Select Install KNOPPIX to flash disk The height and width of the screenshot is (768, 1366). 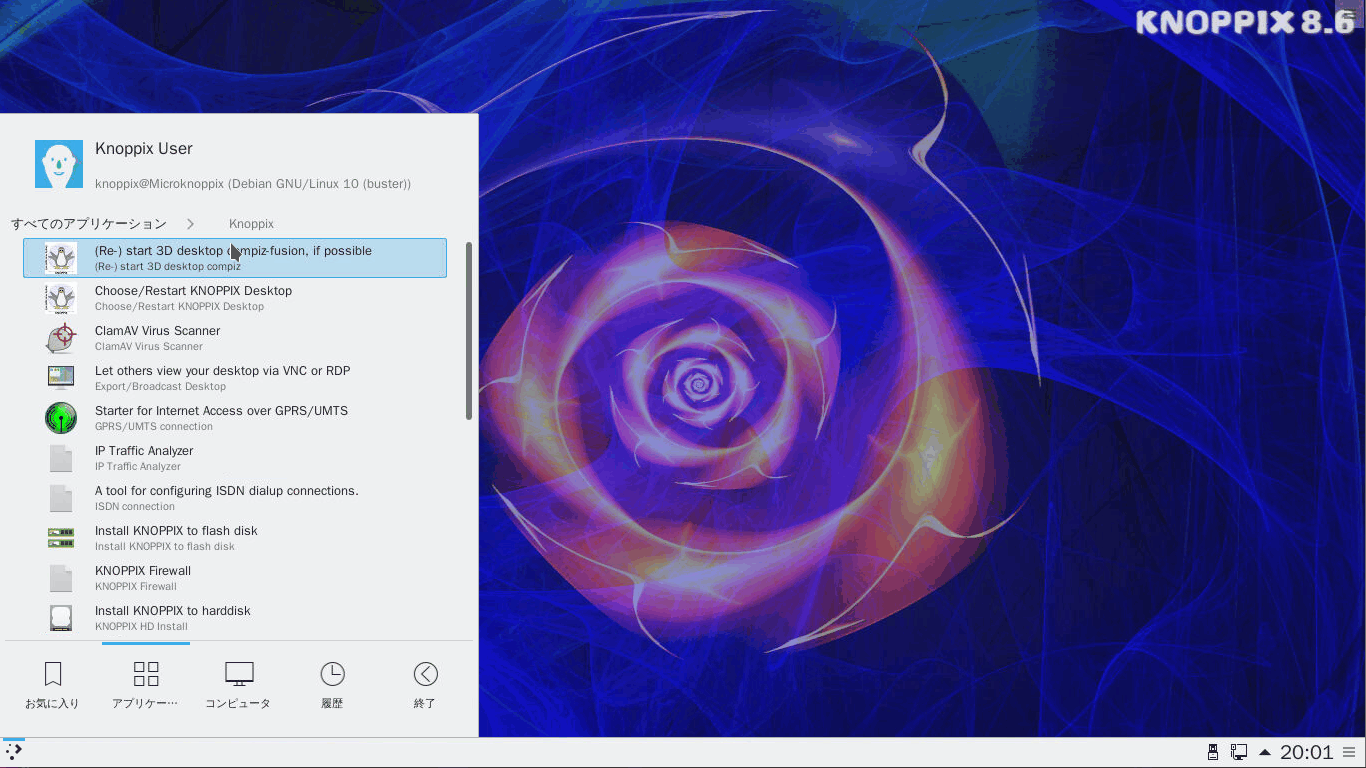point(235,538)
